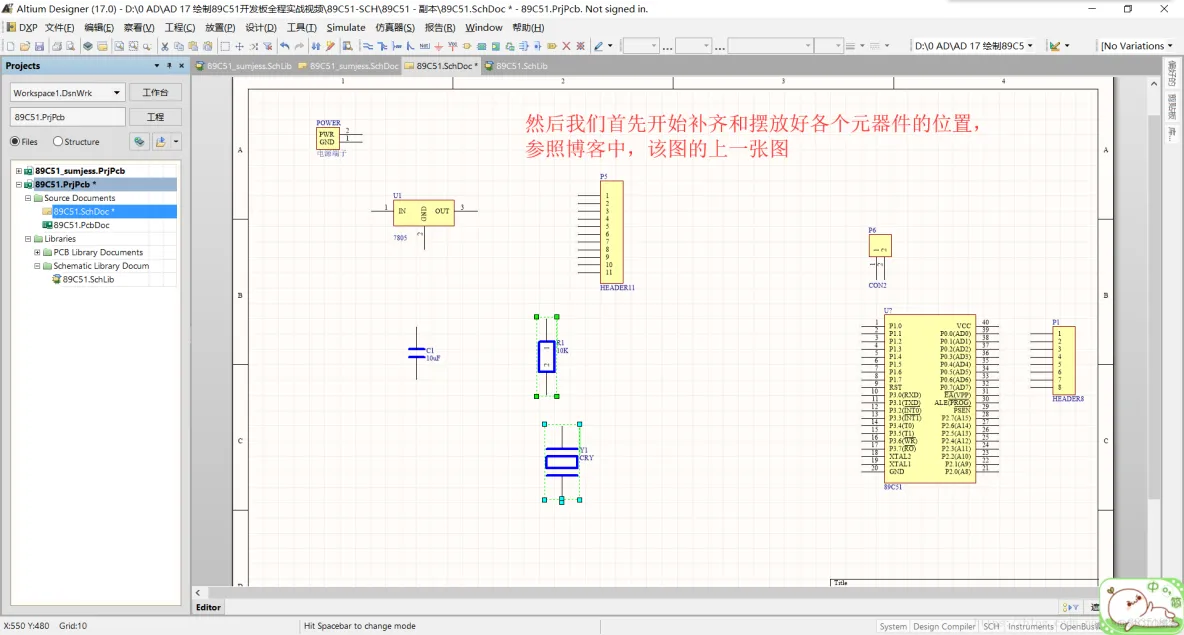Place a VCC power port

coord(453,46)
